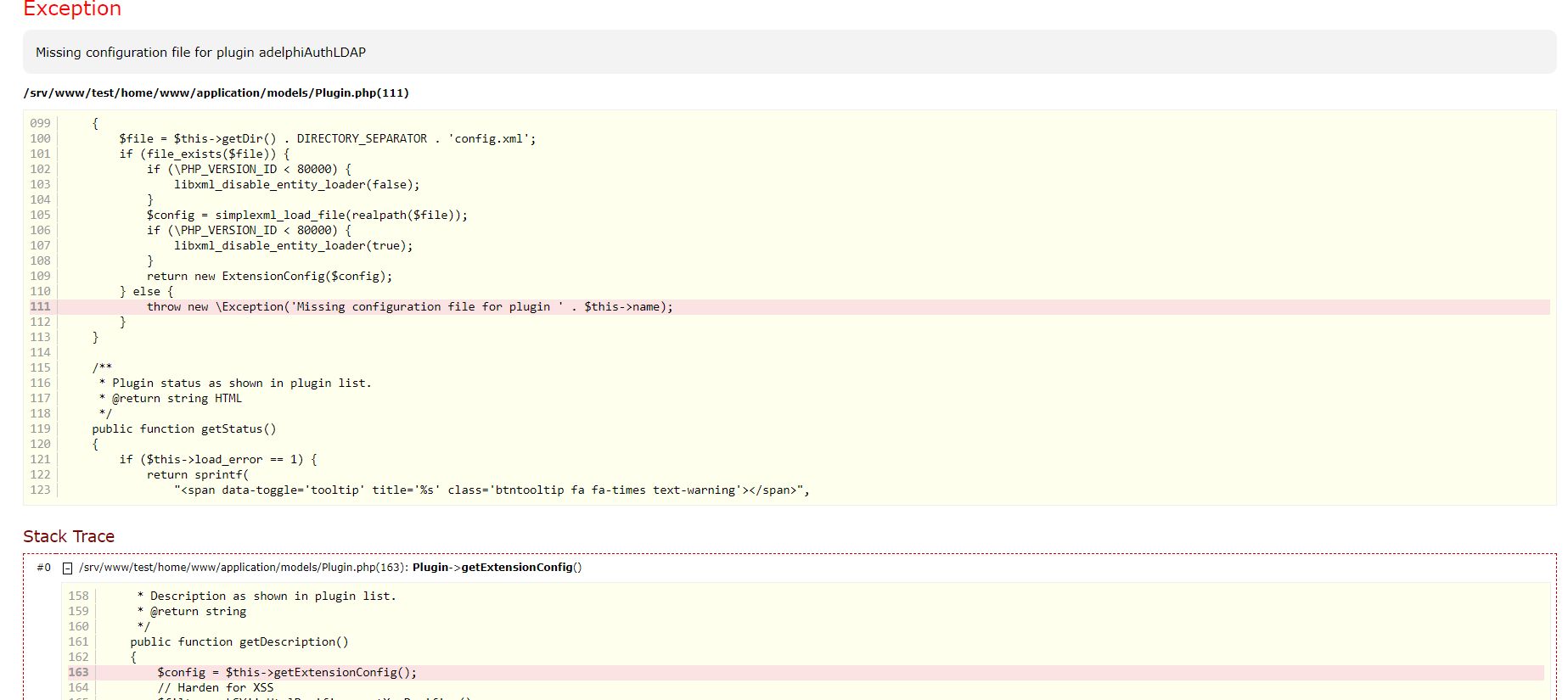Image resolution: width=1568 pixels, height=700 pixels.
Task: Click the Plugin.php(111) file path
Action: [x=216, y=93]
